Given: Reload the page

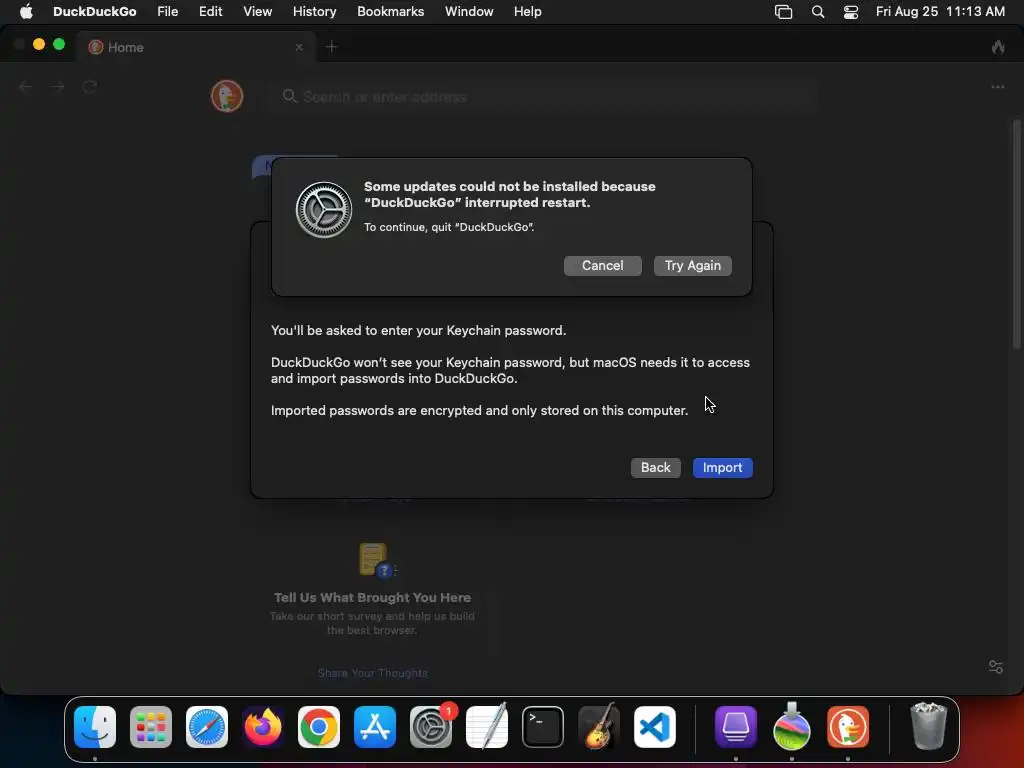Looking at the screenshot, I should [x=90, y=87].
